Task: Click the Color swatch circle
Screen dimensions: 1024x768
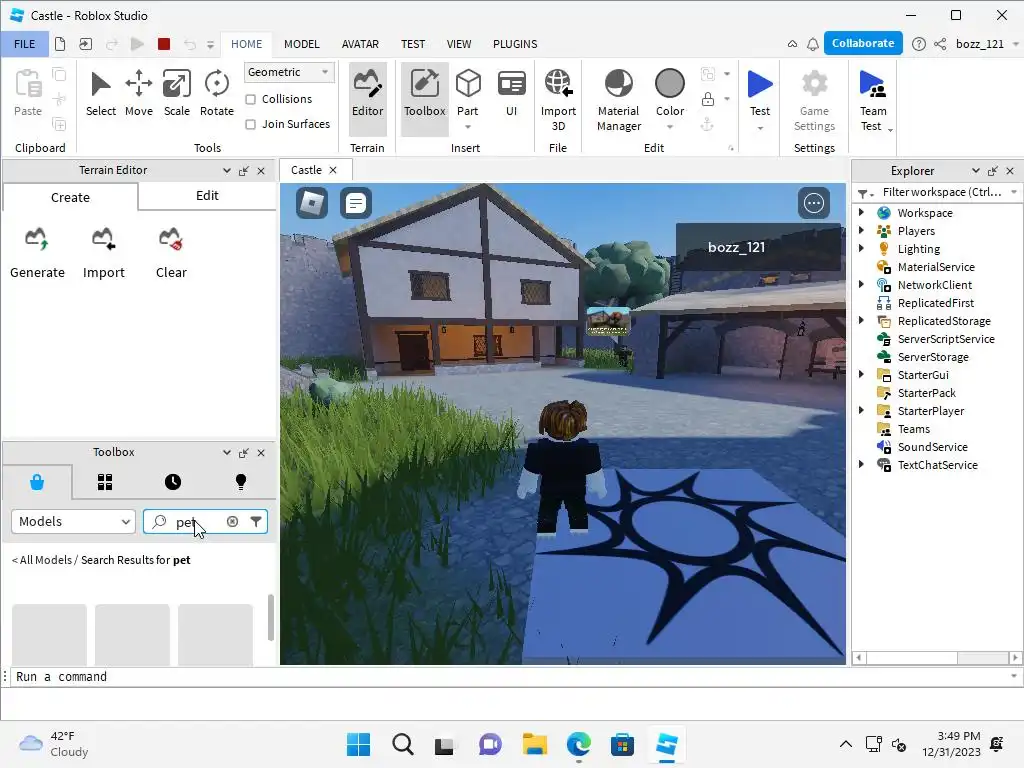Action: pos(669,84)
